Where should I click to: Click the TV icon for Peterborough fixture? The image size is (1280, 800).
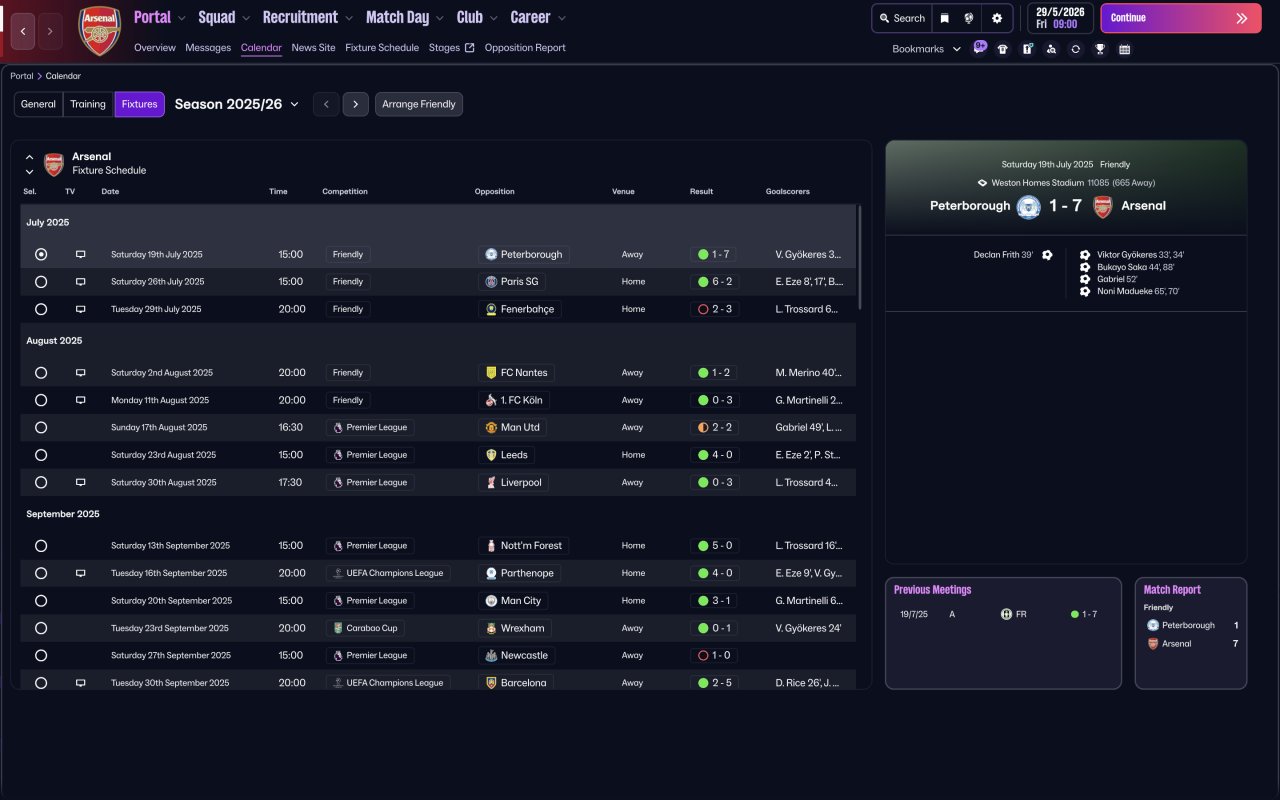coord(81,255)
